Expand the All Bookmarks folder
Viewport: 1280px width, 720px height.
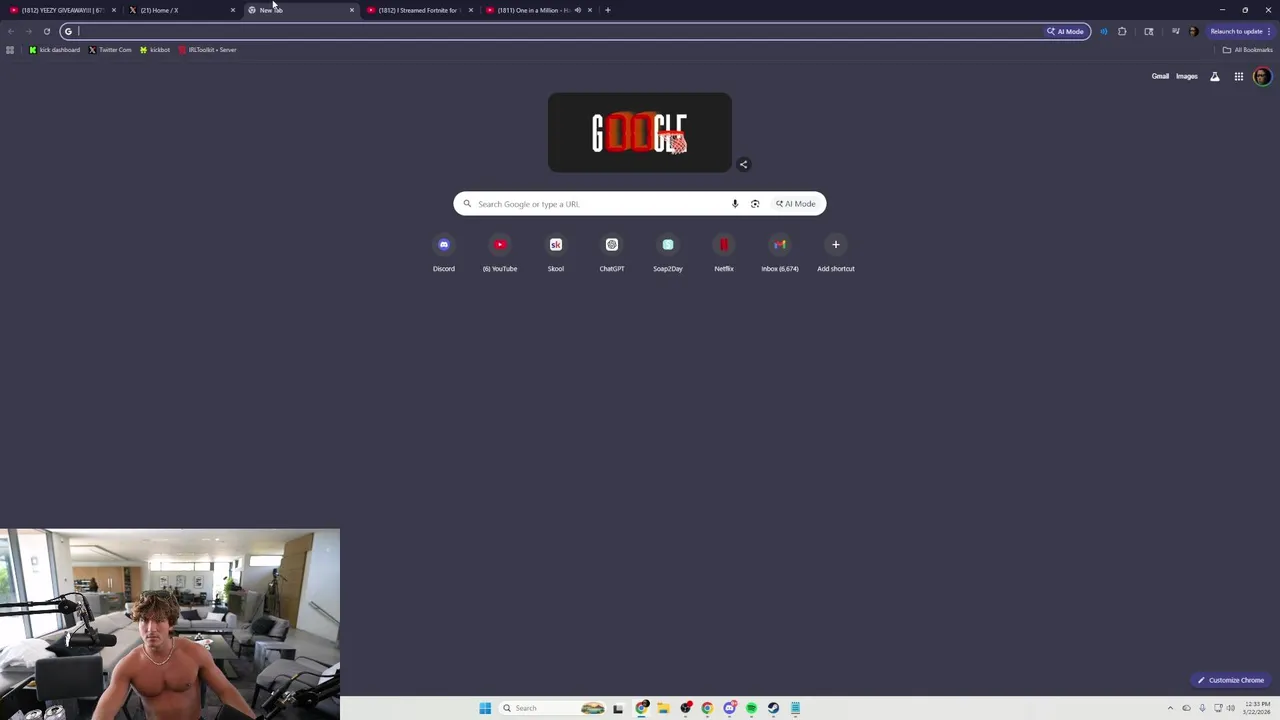click(x=1247, y=50)
